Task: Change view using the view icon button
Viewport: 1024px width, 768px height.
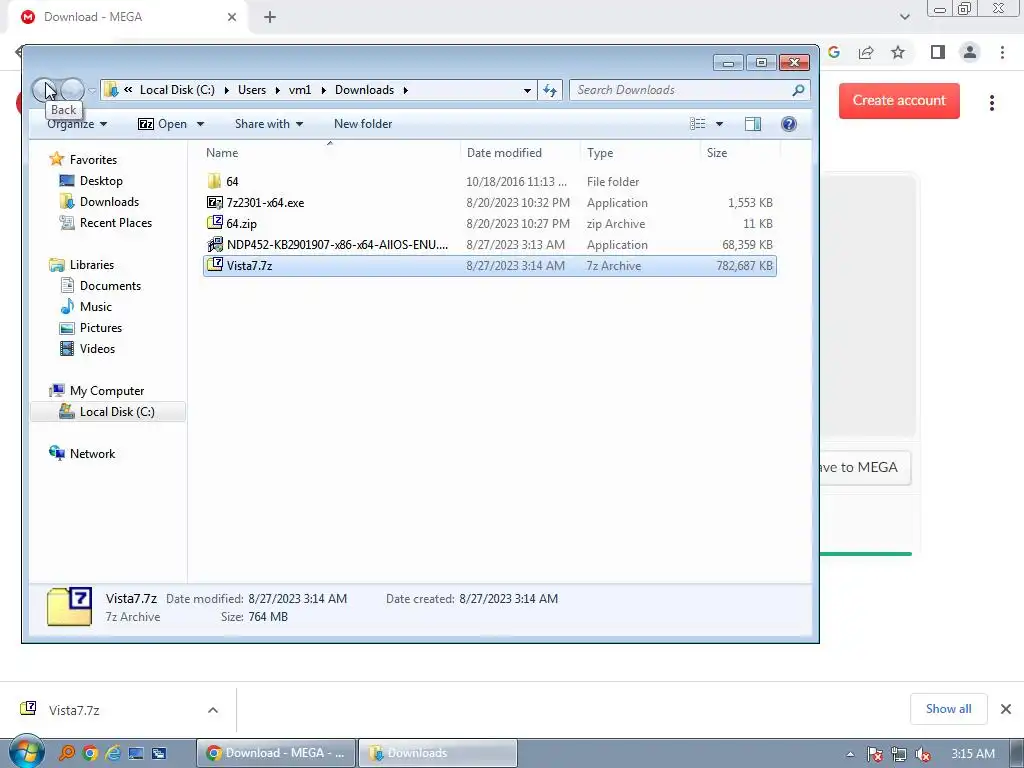Action: (697, 124)
